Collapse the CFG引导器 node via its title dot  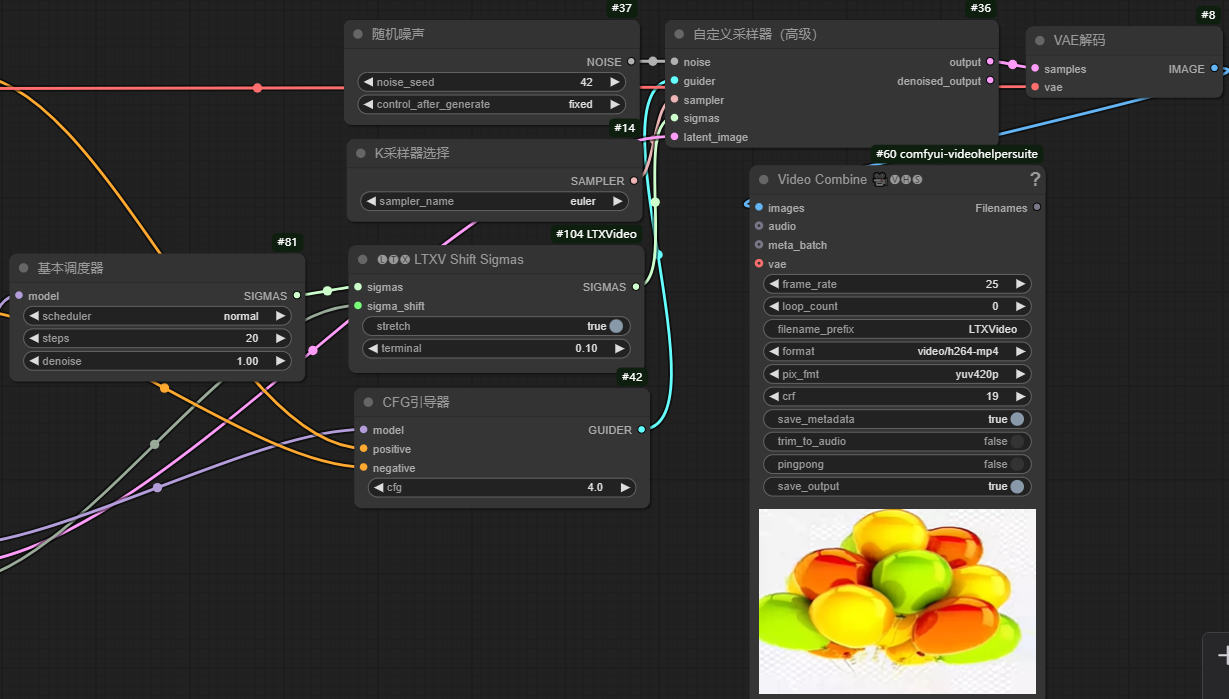pyautogui.click(x=368, y=402)
